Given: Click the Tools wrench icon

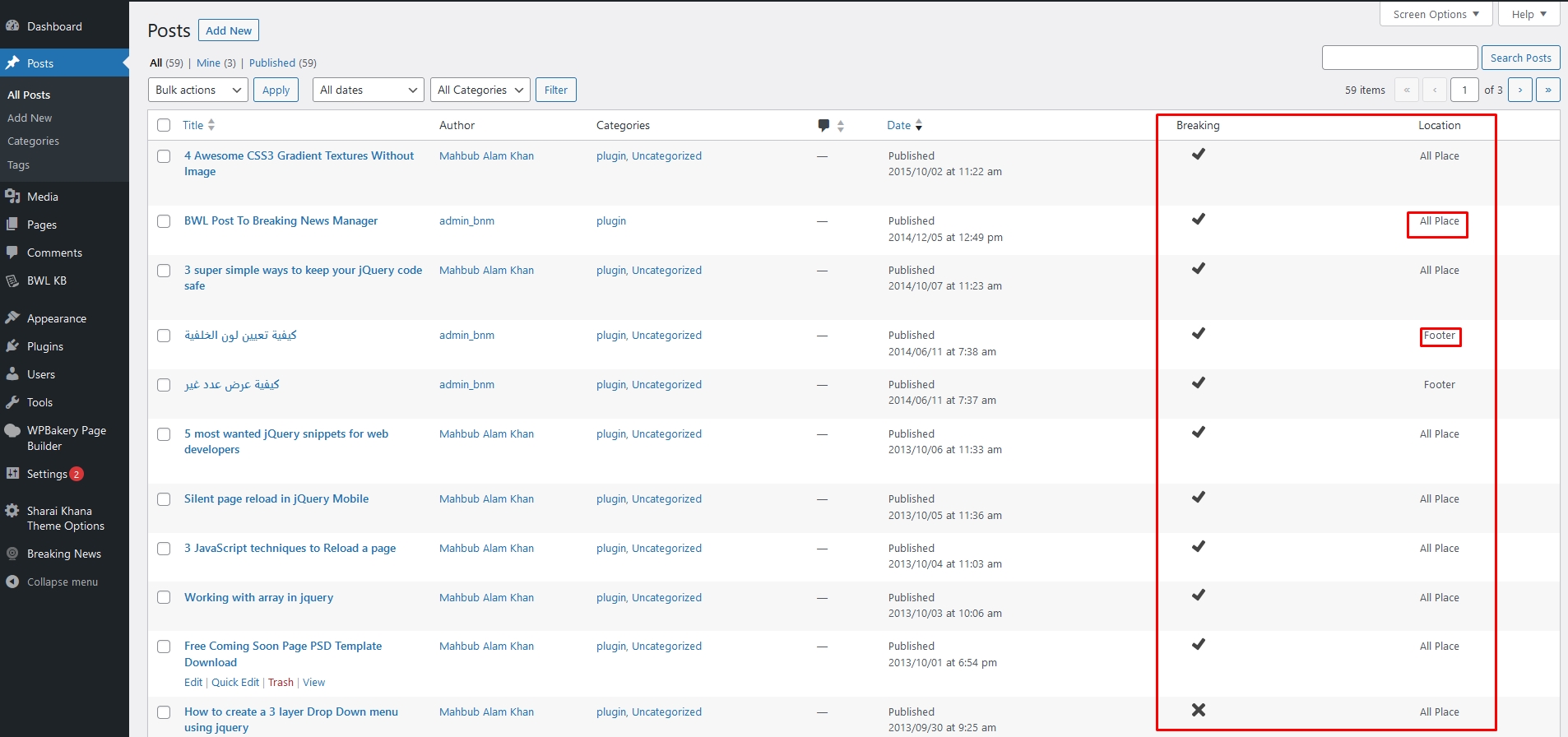Looking at the screenshot, I should pyautogui.click(x=12, y=402).
